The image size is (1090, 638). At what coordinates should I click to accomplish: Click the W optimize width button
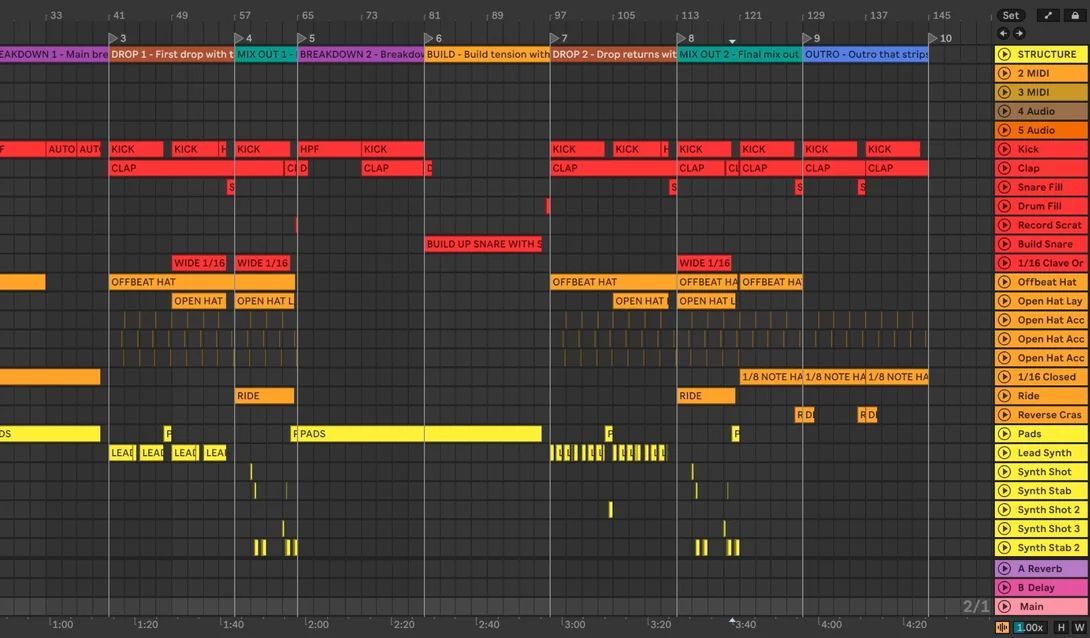[x=1080, y=627]
